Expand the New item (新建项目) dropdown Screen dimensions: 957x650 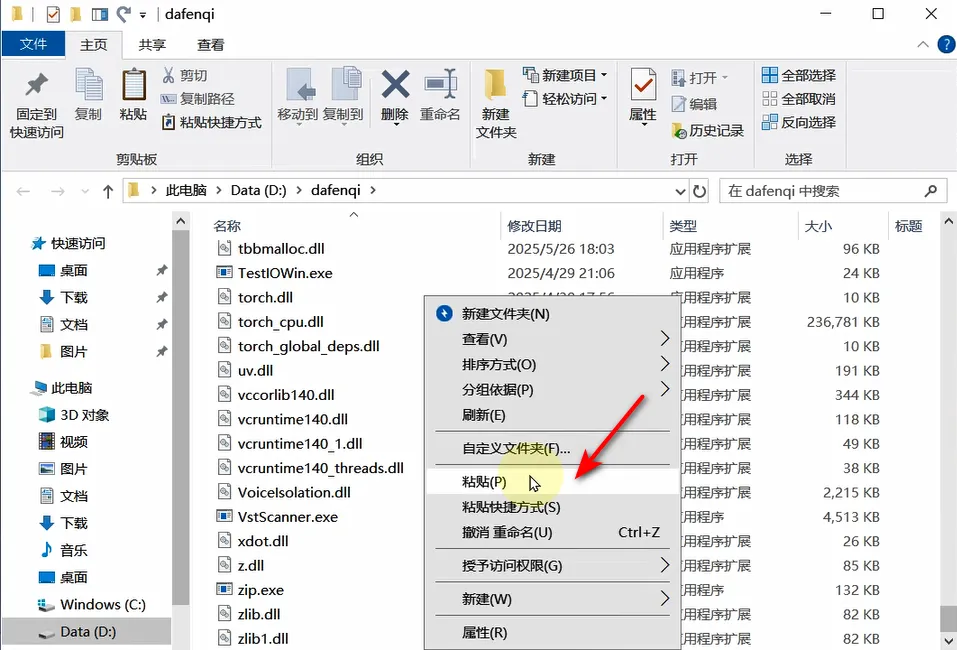point(604,75)
